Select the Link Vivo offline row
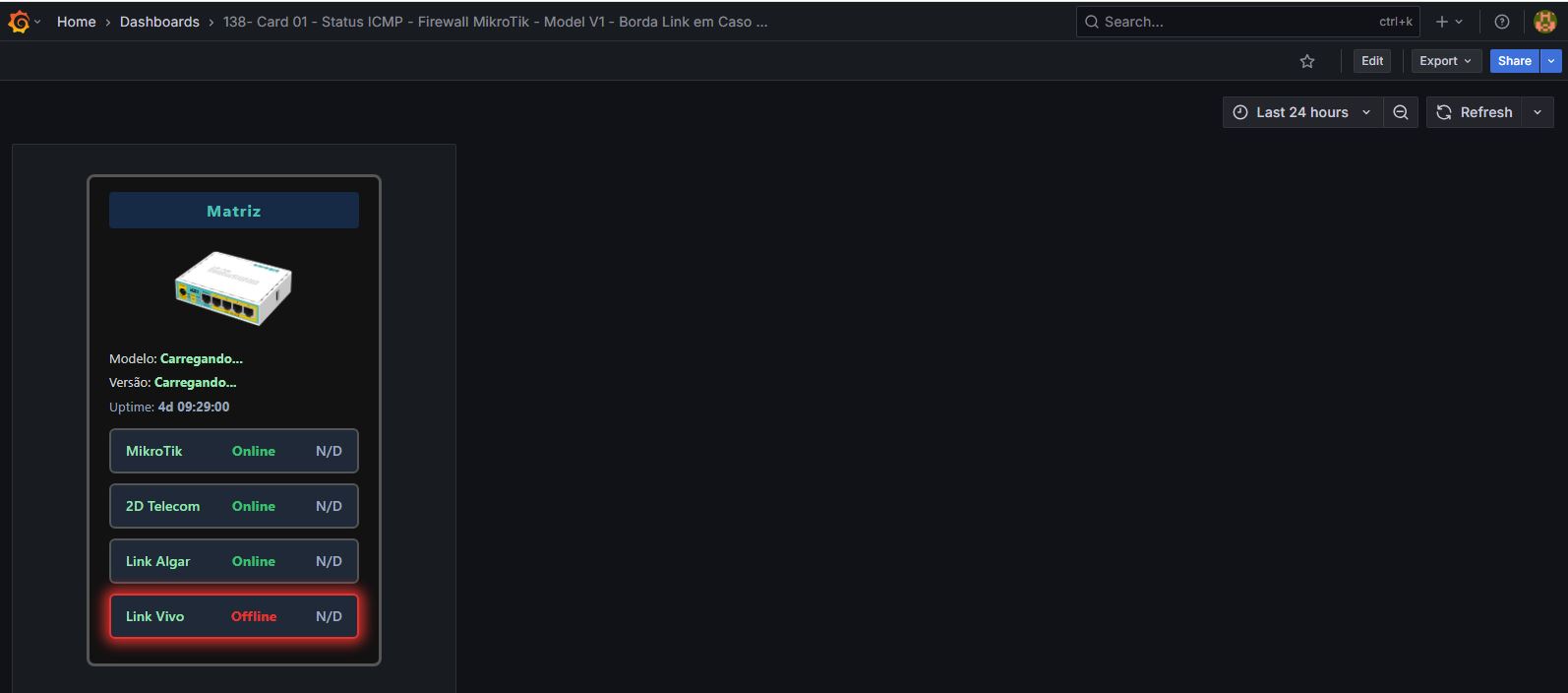Screen dimensions: 1568x693 pos(234,616)
